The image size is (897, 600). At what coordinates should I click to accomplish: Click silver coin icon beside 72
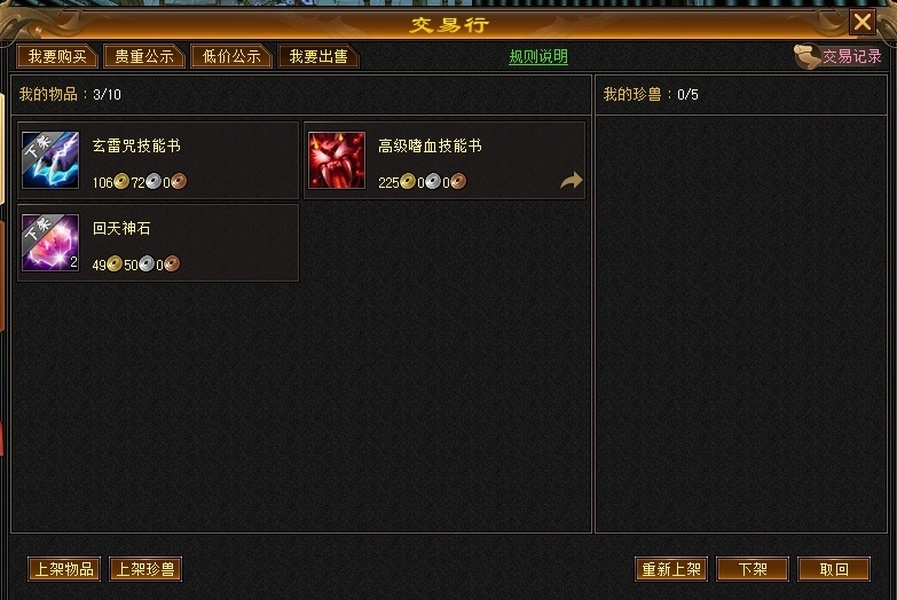tap(153, 182)
